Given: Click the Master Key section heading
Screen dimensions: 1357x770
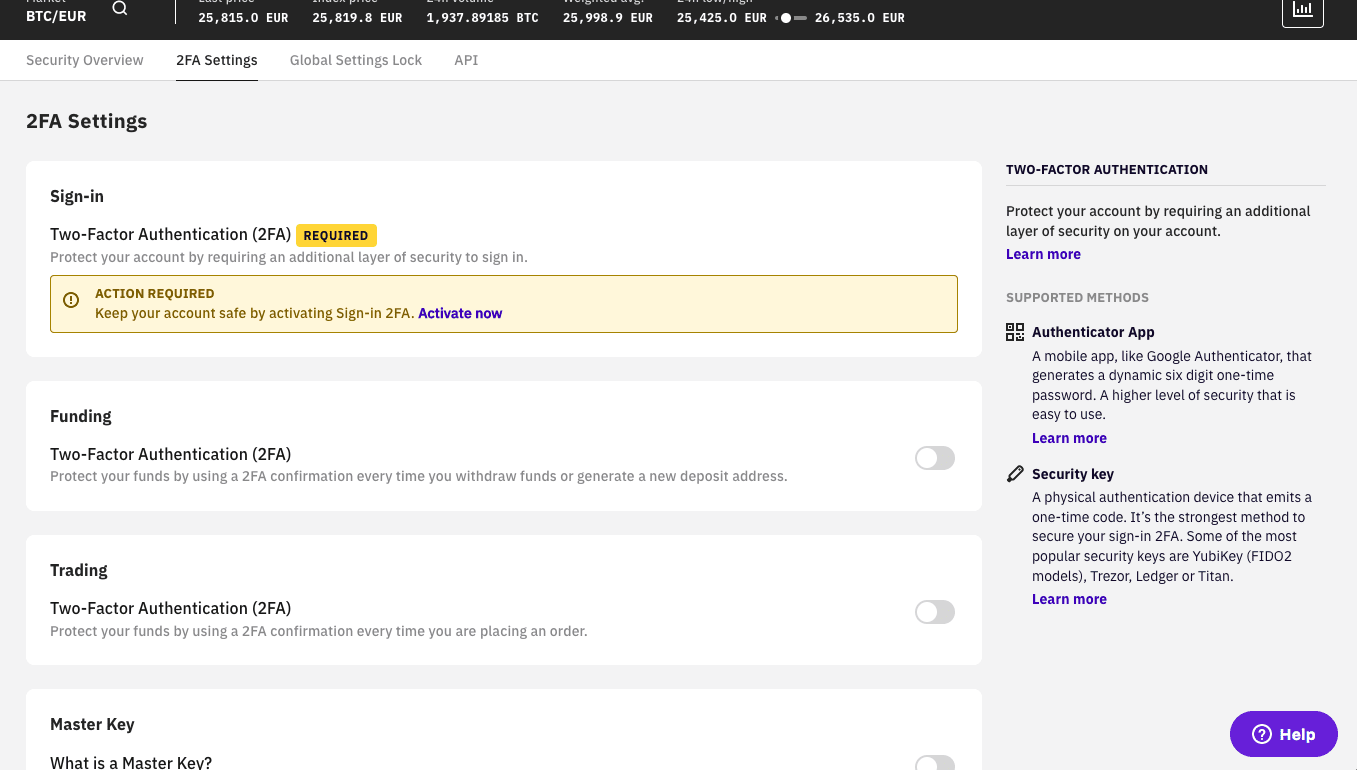Looking at the screenshot, I should pos(92,724).
